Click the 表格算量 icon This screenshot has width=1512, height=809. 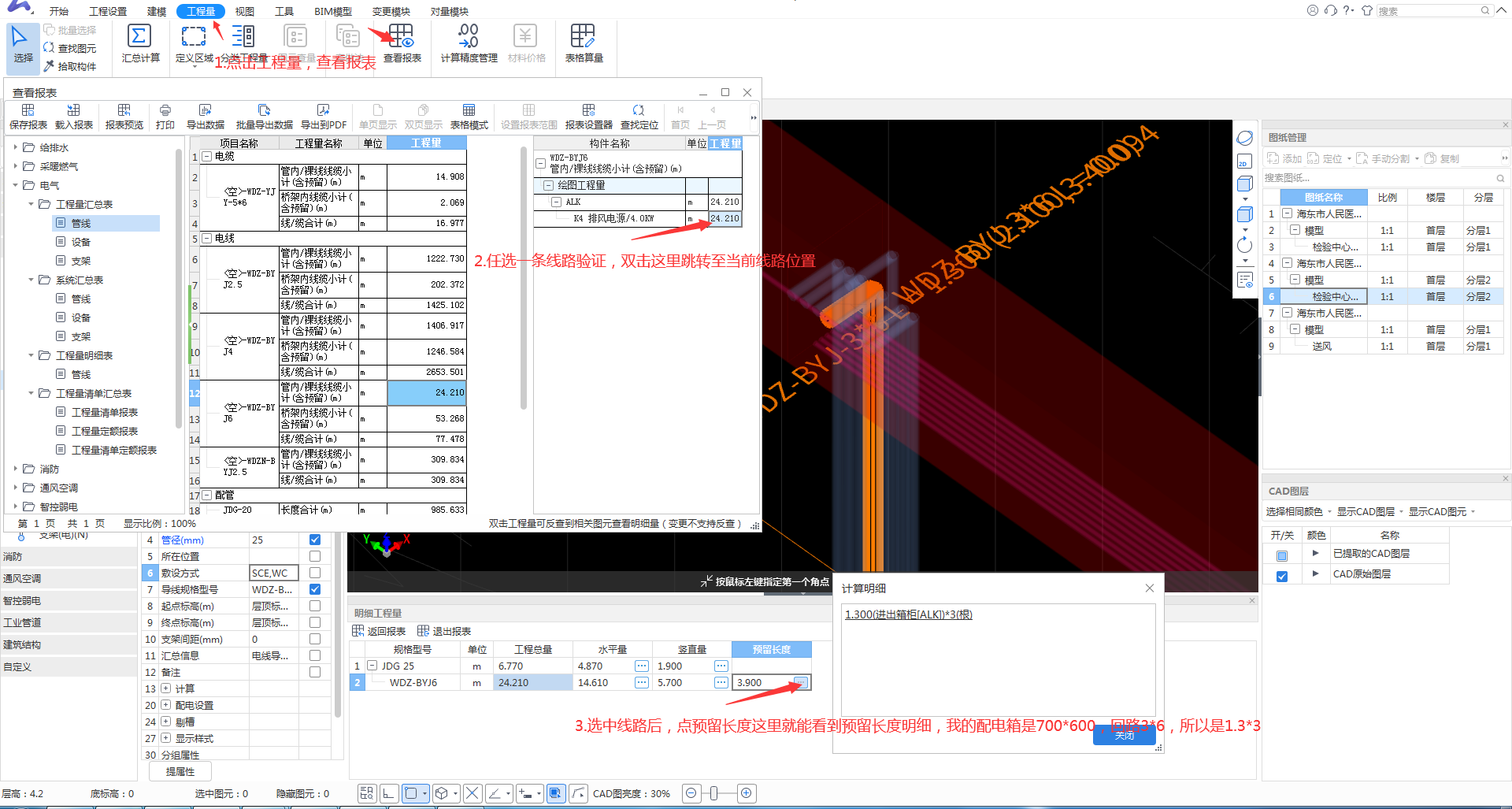pos(584,36)
